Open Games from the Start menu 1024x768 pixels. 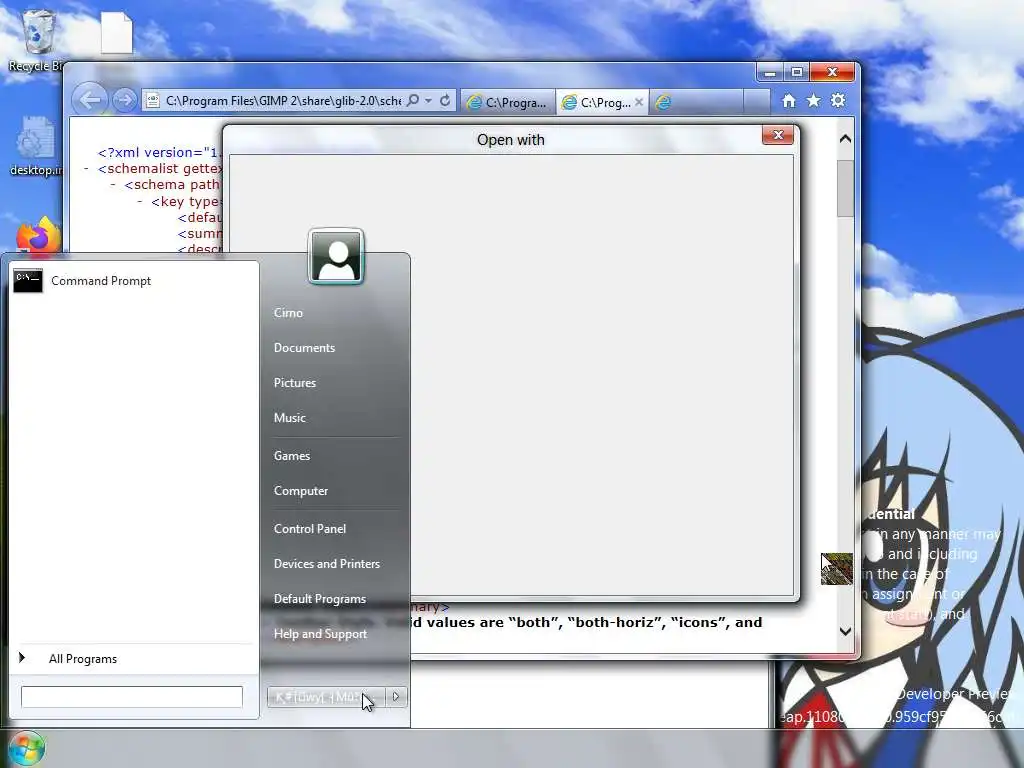[x=292, y=456]
